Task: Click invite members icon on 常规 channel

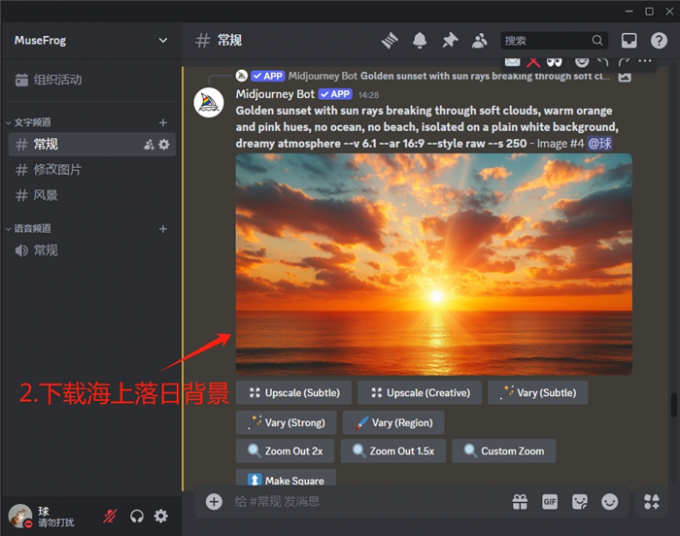Action: click(x=149, y=144)
